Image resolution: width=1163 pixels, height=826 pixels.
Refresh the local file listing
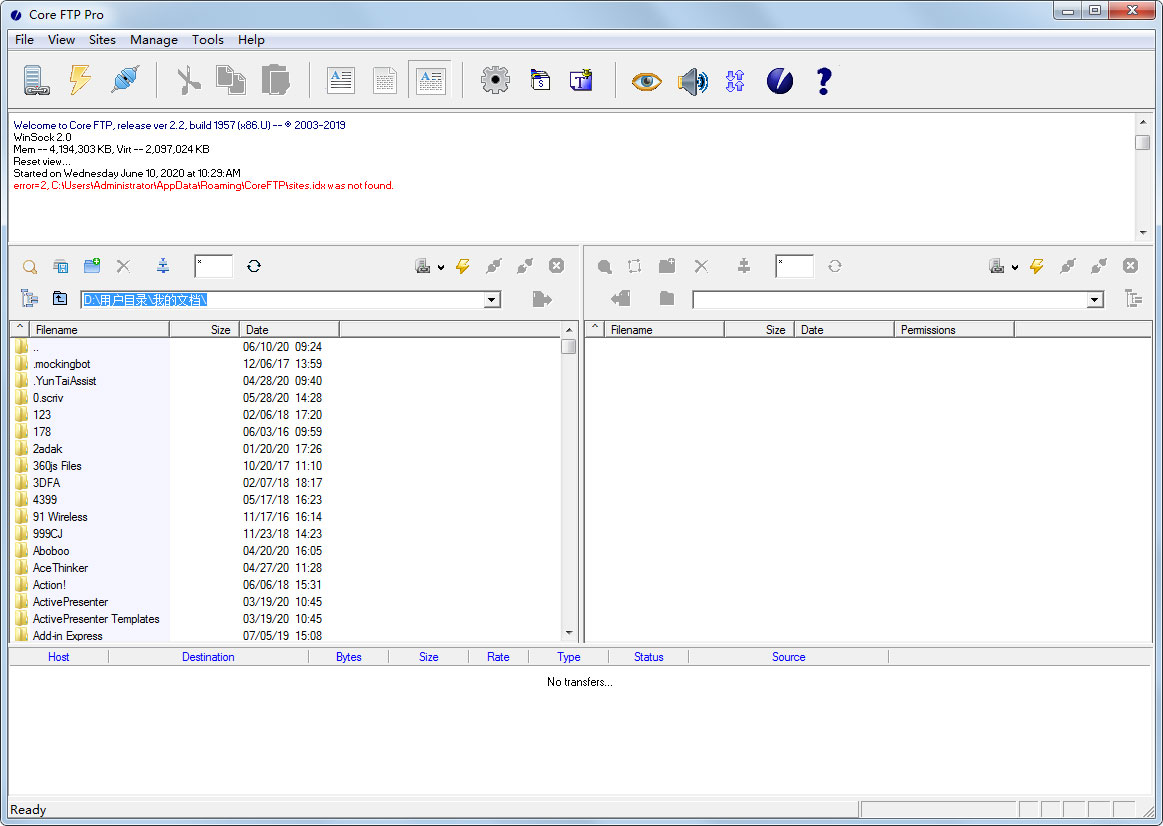pyautogui.click(x=254, y=266)
